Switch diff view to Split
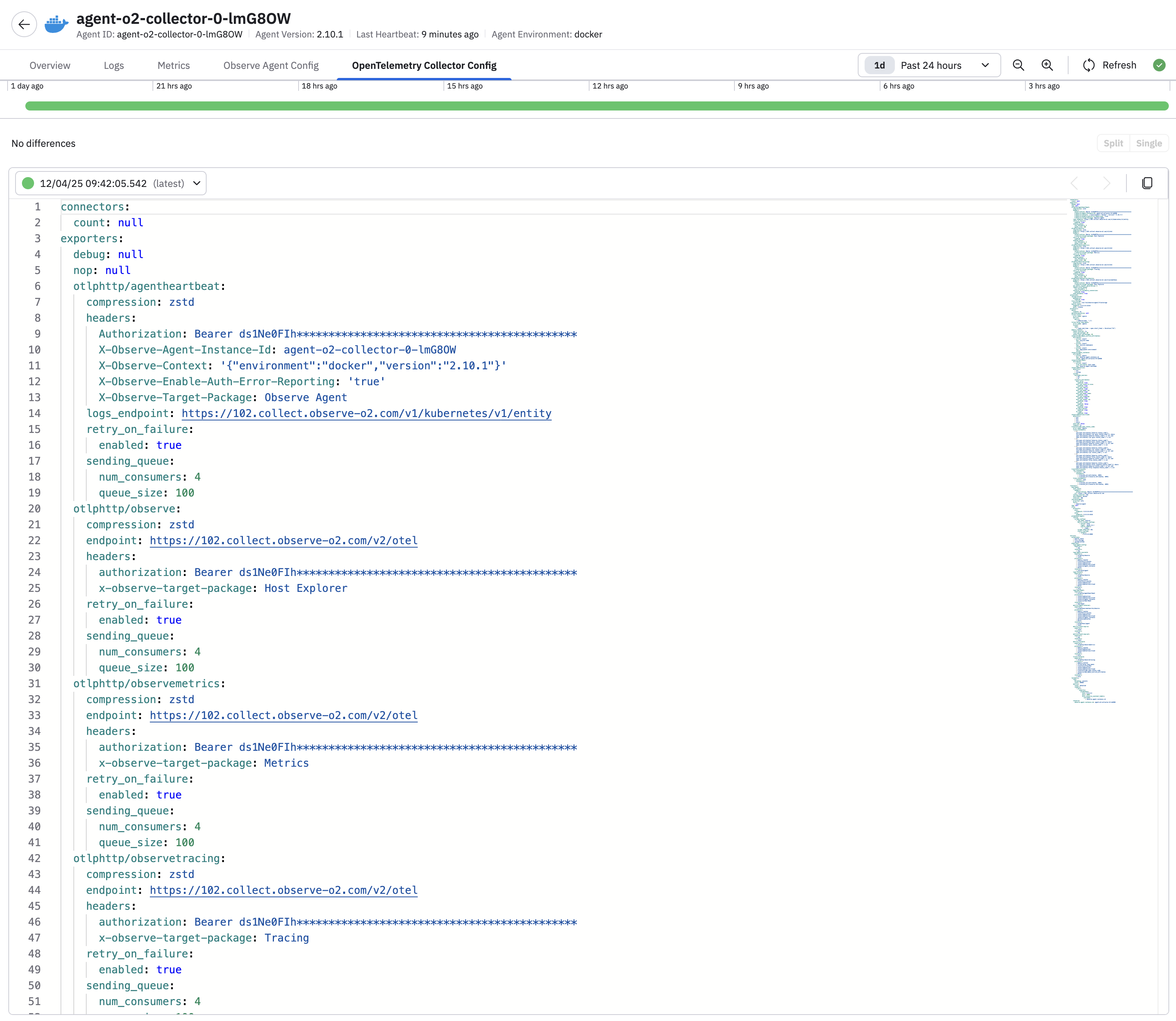 point(1113,143)
